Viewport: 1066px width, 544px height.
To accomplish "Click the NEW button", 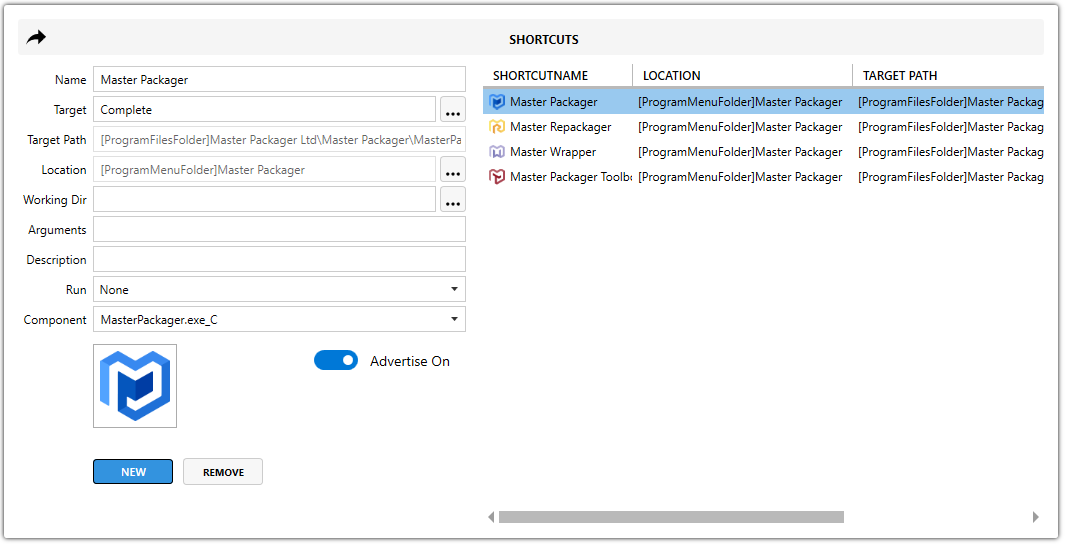I will tap(133, 472).
